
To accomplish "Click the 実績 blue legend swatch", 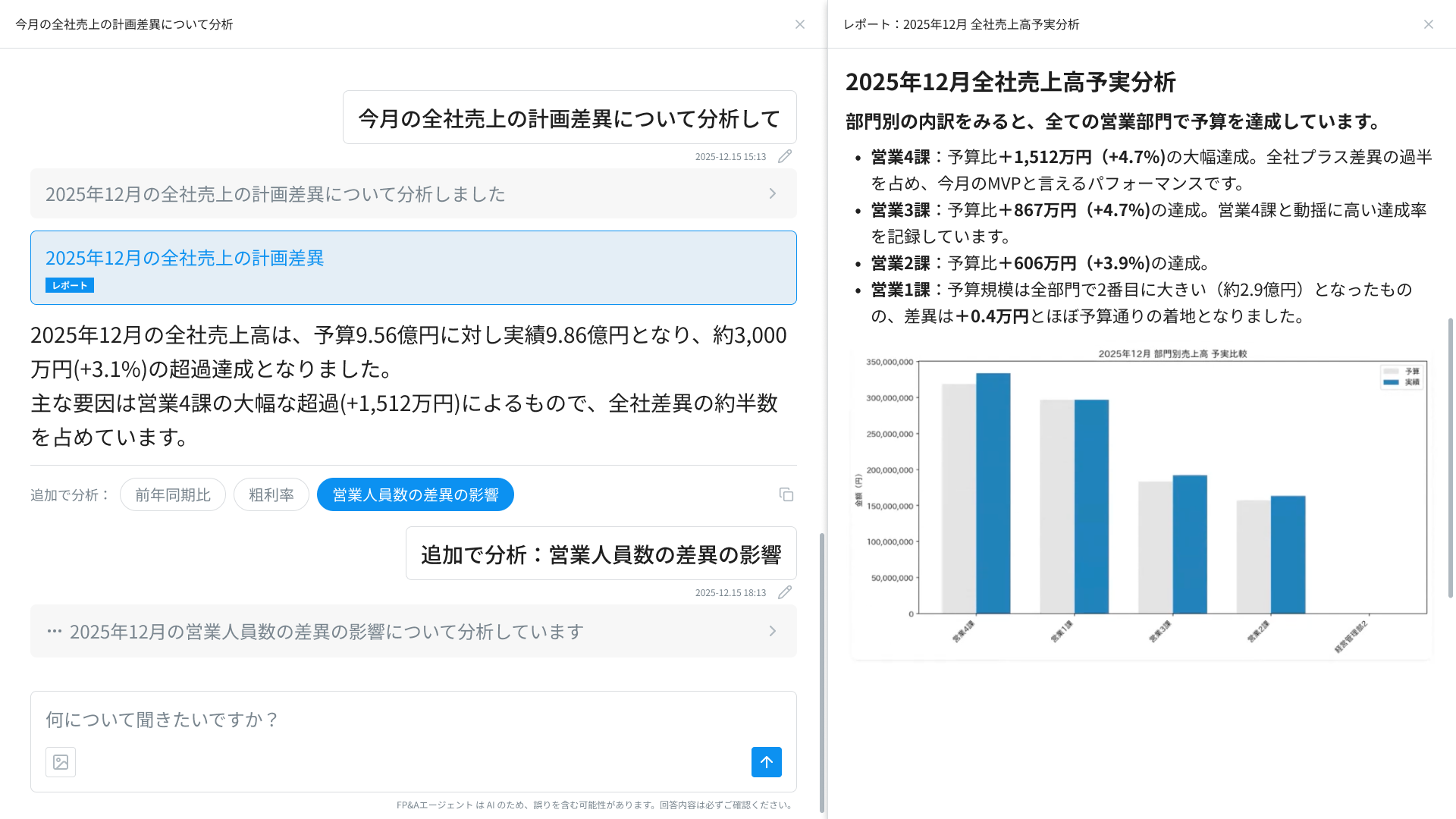I will point(1391,382).
